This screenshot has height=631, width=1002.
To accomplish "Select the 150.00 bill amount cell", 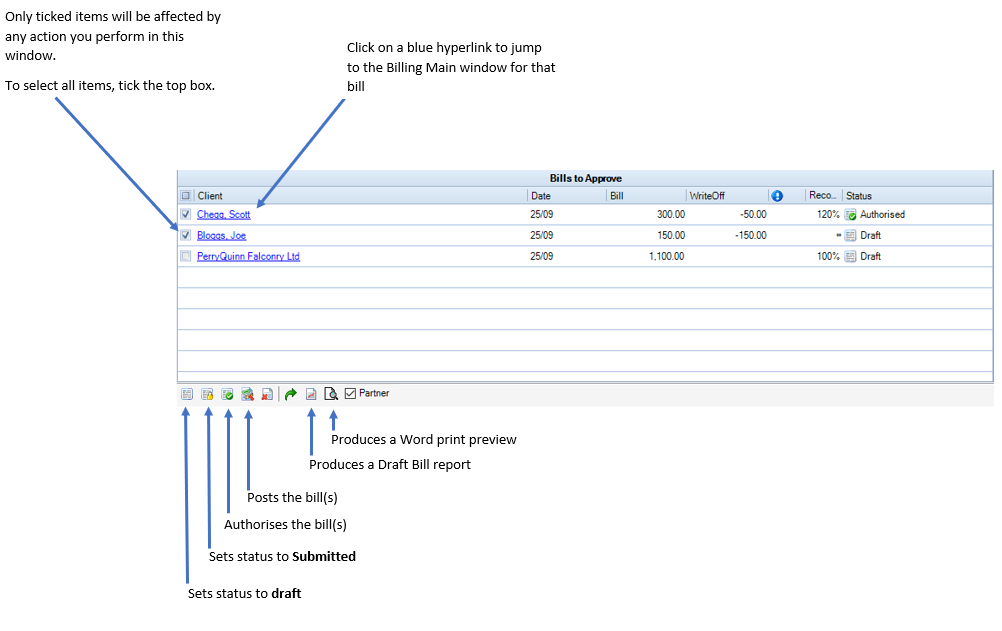I will [671, 235].
